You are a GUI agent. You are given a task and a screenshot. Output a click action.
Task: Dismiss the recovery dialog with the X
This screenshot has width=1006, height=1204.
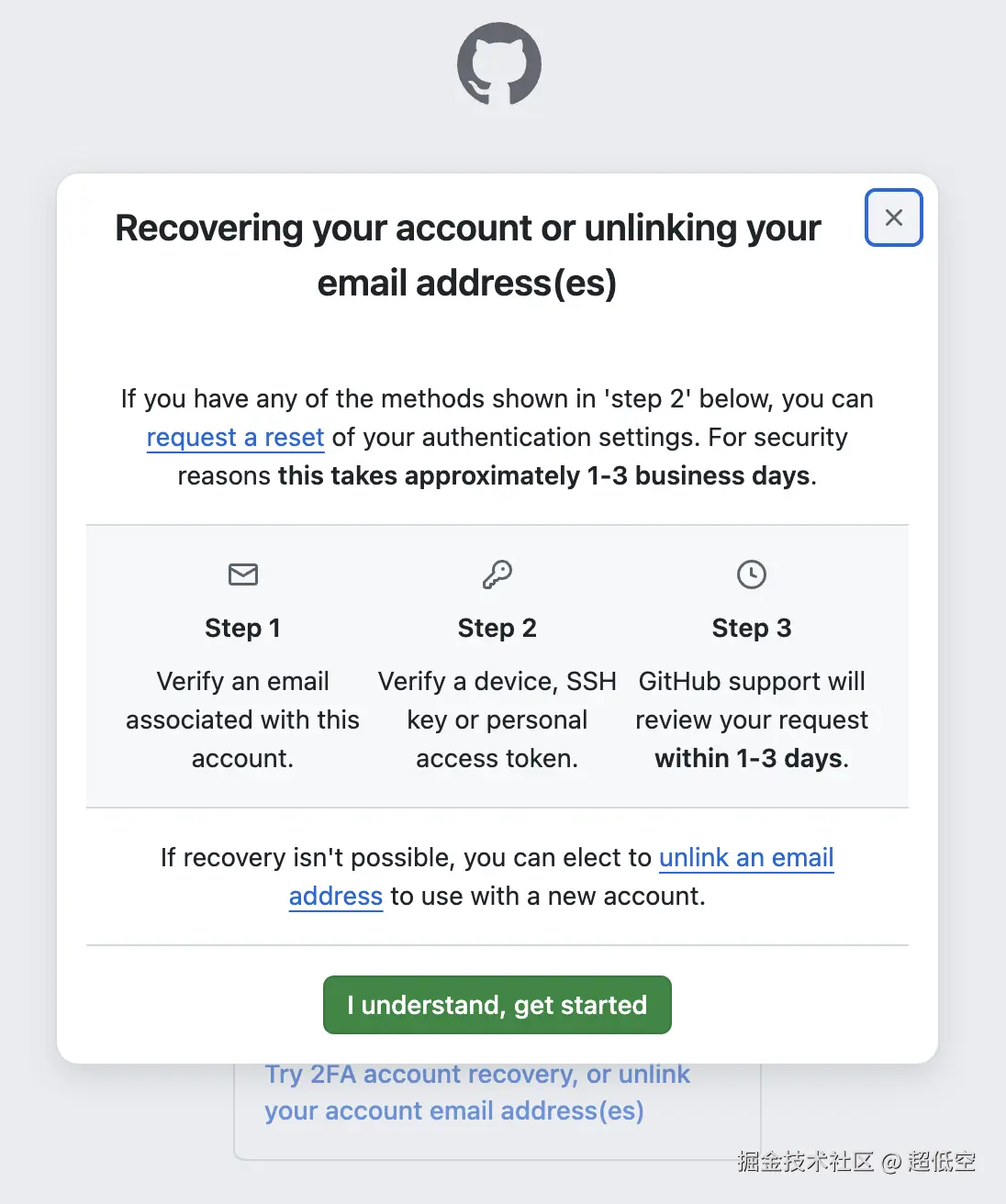[892, 217]
